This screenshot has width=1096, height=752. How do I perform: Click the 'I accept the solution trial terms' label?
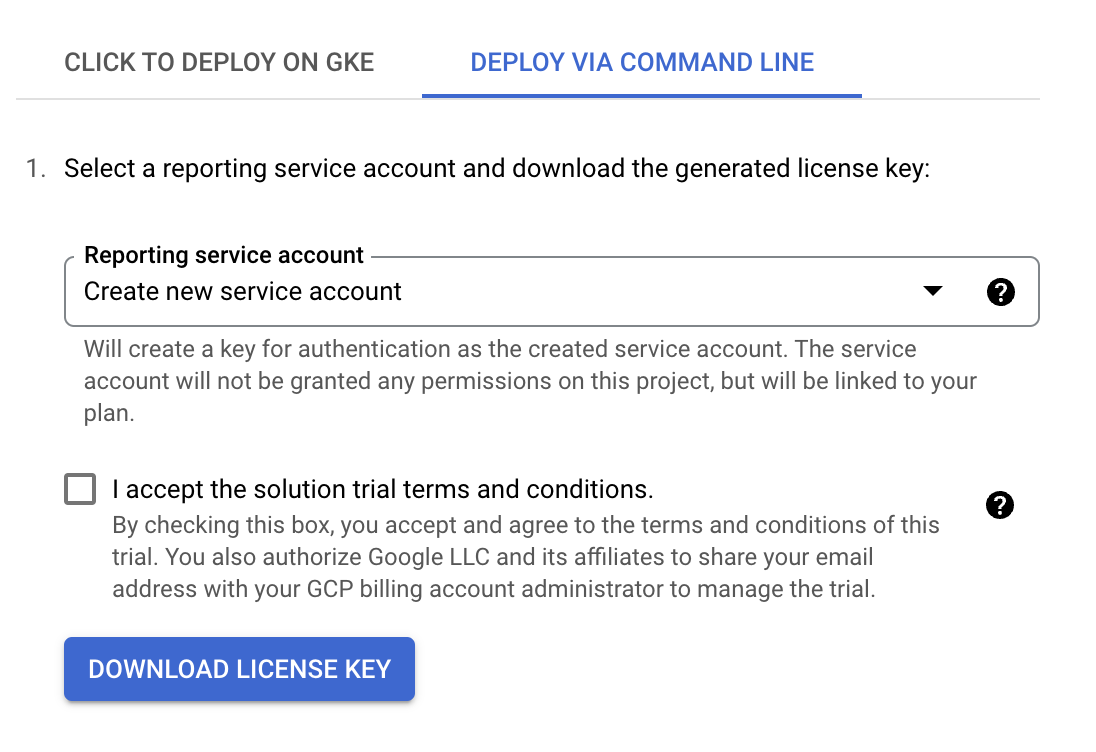(382, 490)
